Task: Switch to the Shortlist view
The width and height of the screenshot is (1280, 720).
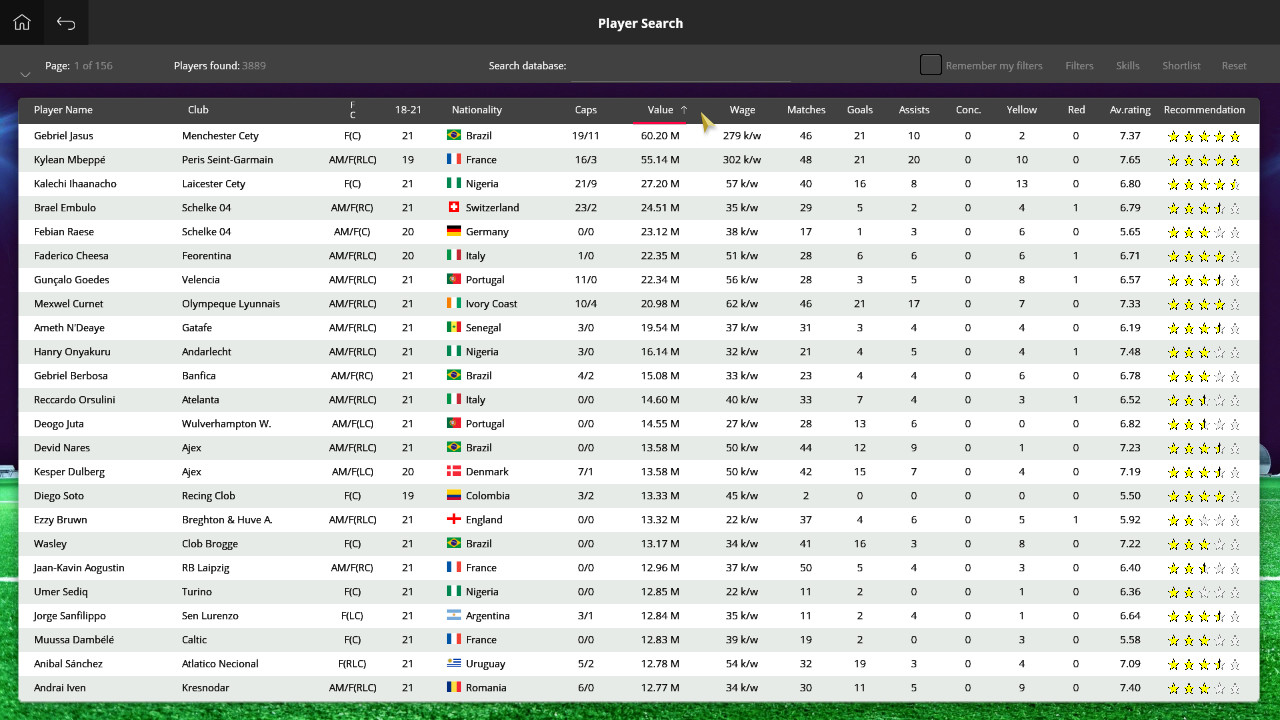Action: 1181,65
